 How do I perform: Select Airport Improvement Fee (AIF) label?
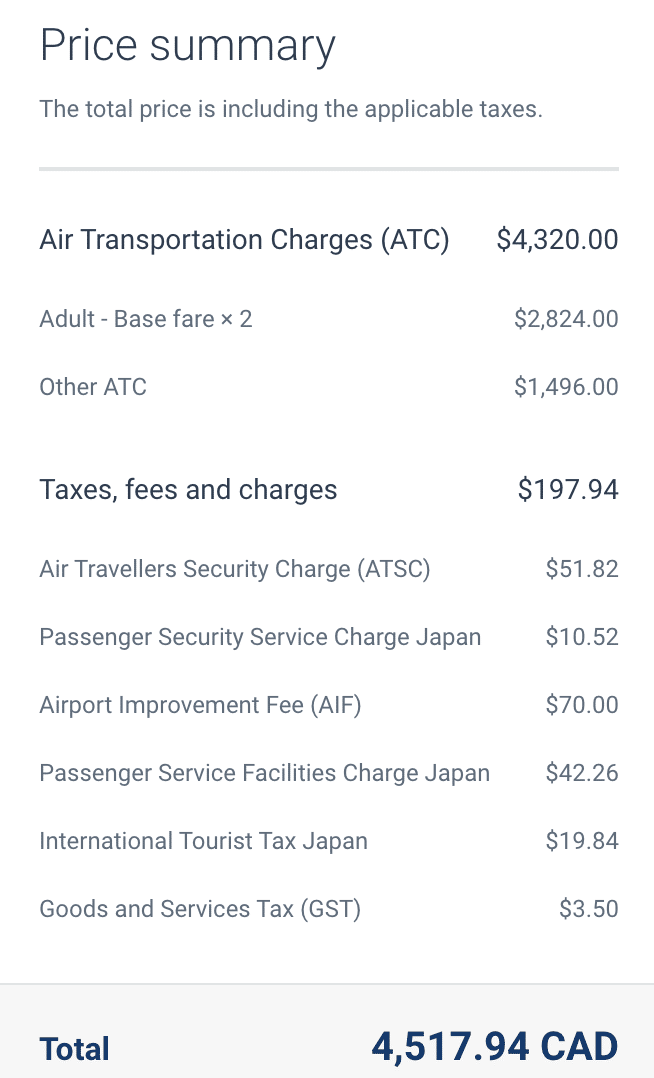click(x=200, y=705)
